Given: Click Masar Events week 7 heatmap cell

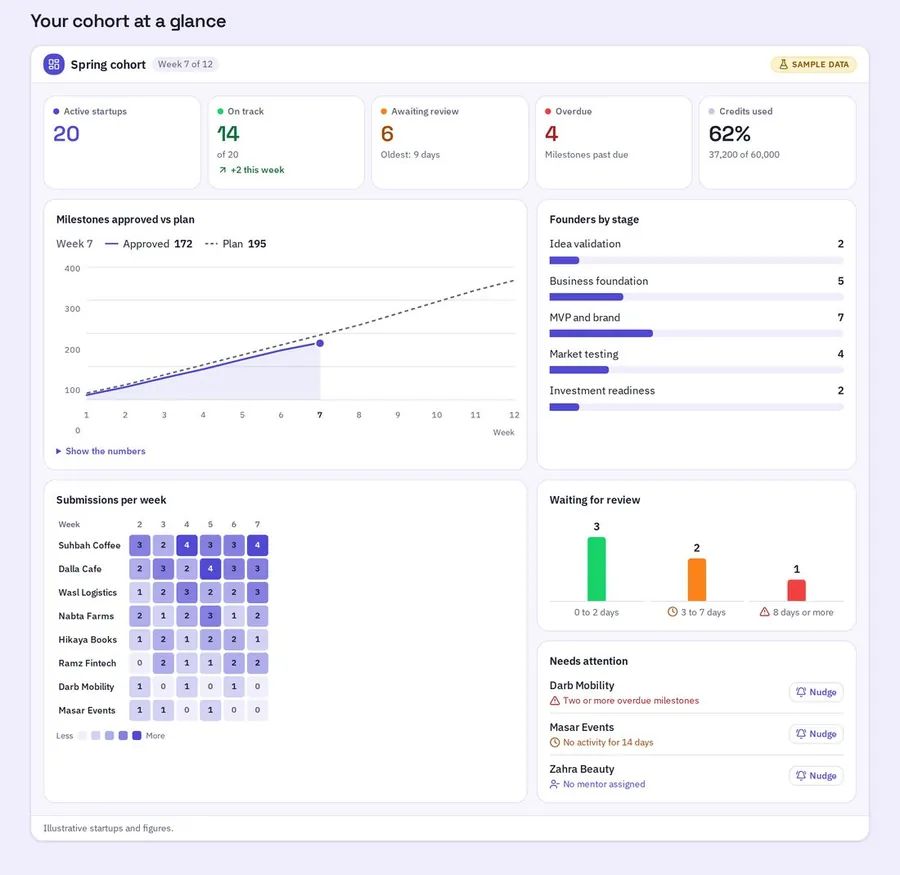Looking at the screenshot, I should tap(257, 710).
